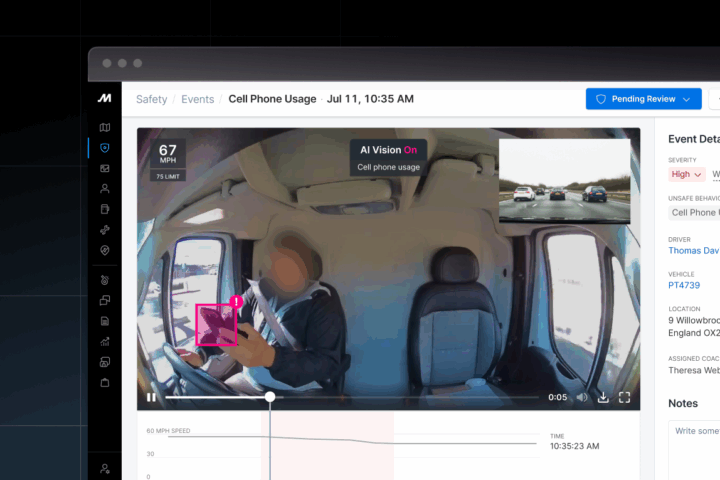Click the AI Vision On label
Image resolution: width=720 pixels, height=480 pixels.
[388, 150]
